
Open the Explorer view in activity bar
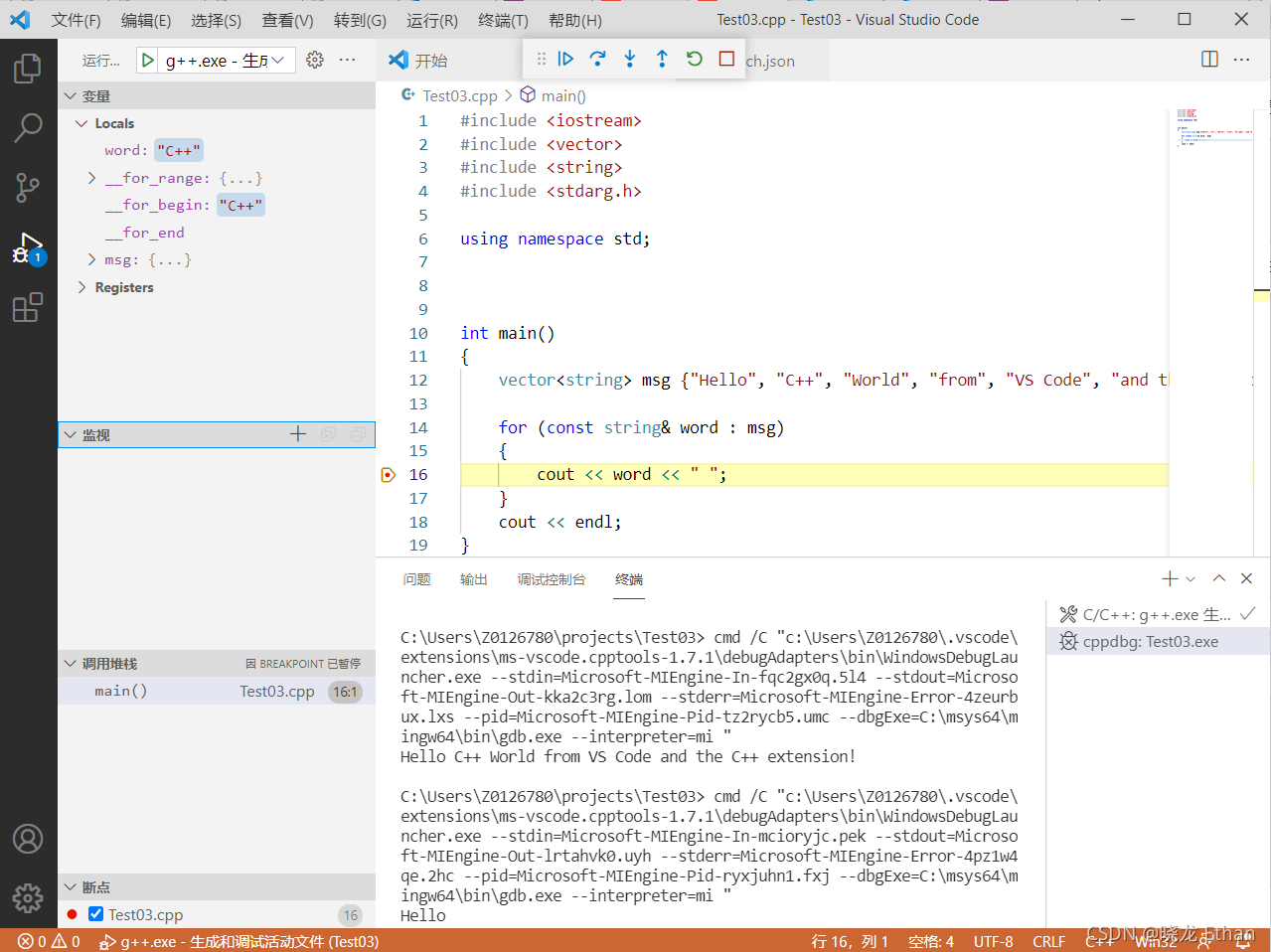point(28,69)
